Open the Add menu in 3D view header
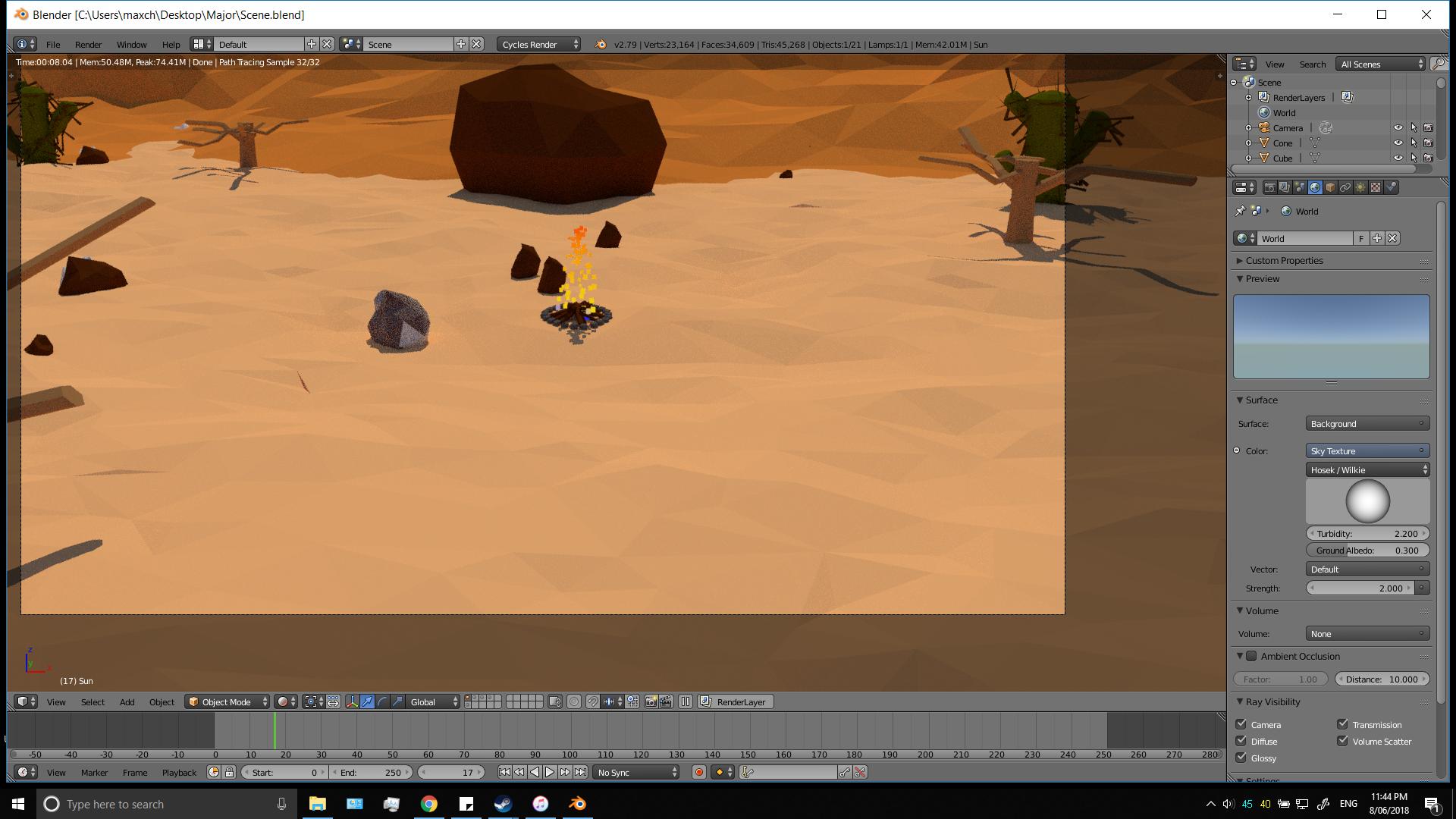Screen dimensions: 1456x819 tap(127, 701)
